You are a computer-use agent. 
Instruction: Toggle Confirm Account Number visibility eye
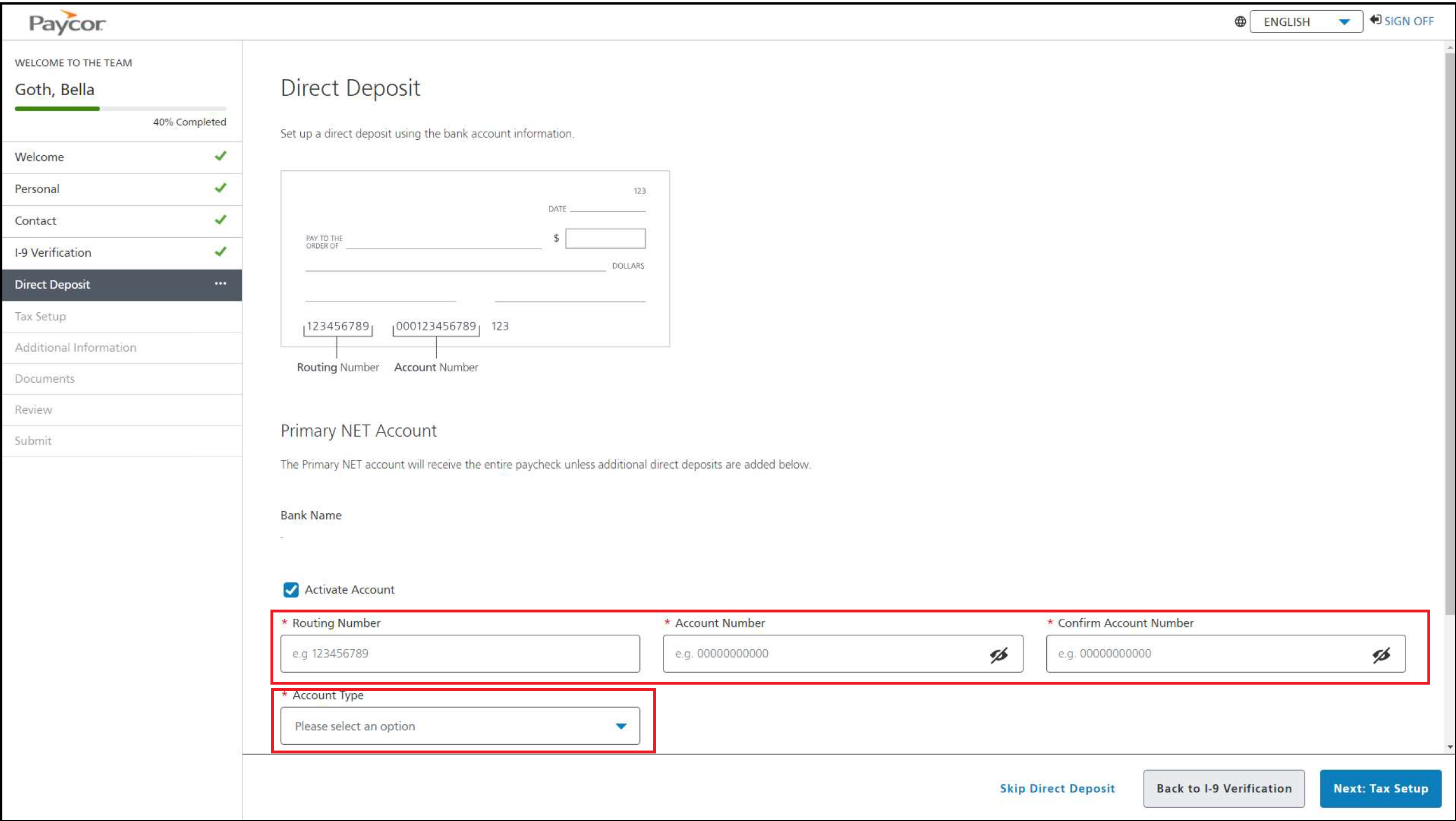click(1381, 655)
